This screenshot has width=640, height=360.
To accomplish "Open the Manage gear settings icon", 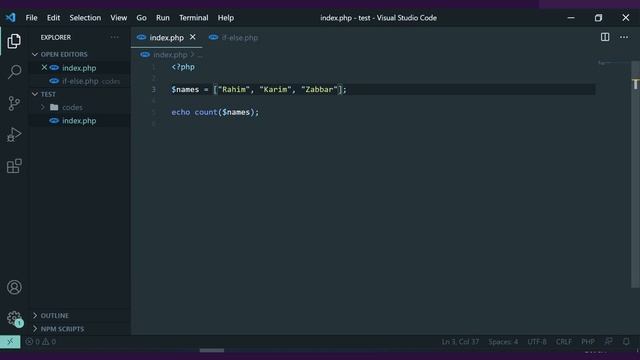I will click(x=14, y=318).
